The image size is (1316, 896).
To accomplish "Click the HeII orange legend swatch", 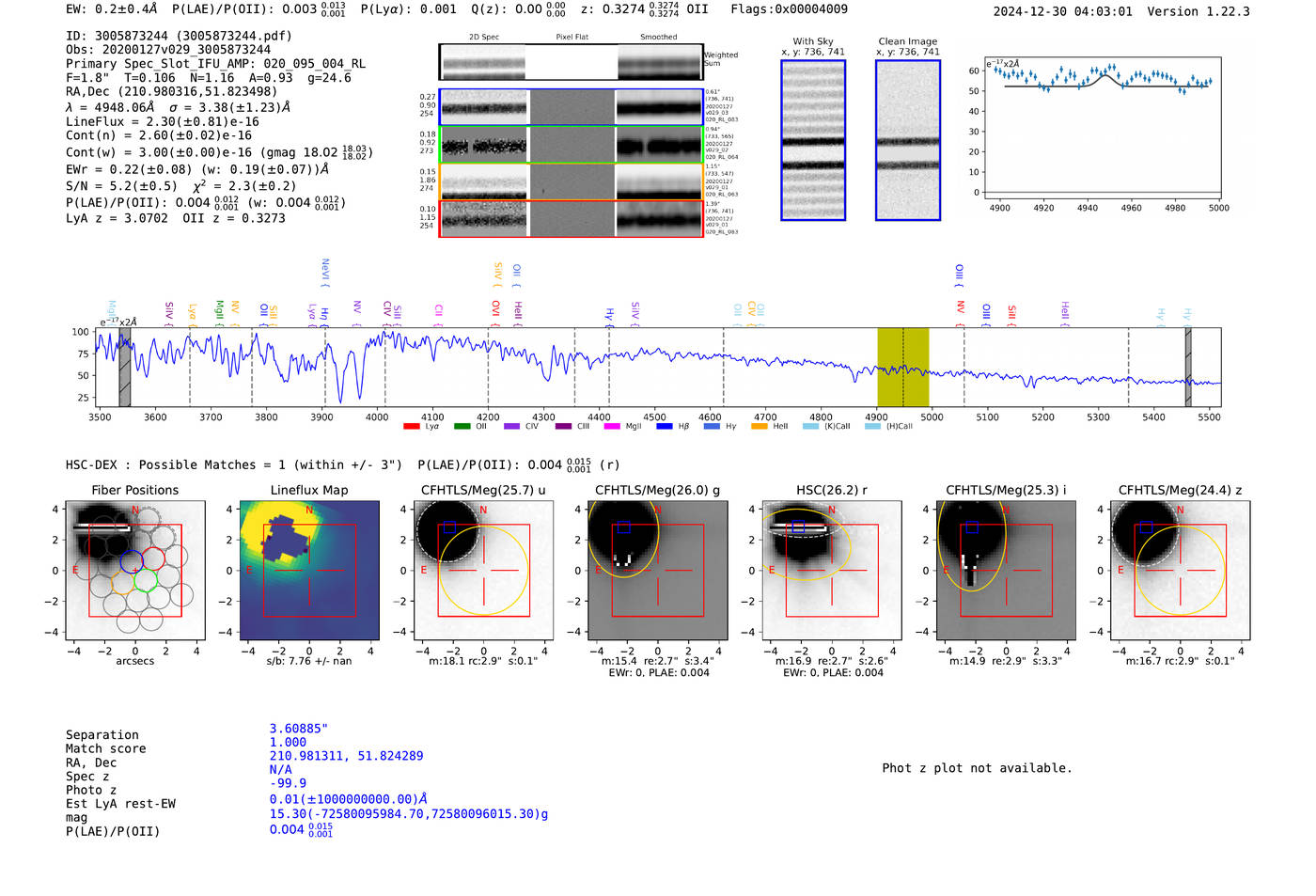I will 760,426.
